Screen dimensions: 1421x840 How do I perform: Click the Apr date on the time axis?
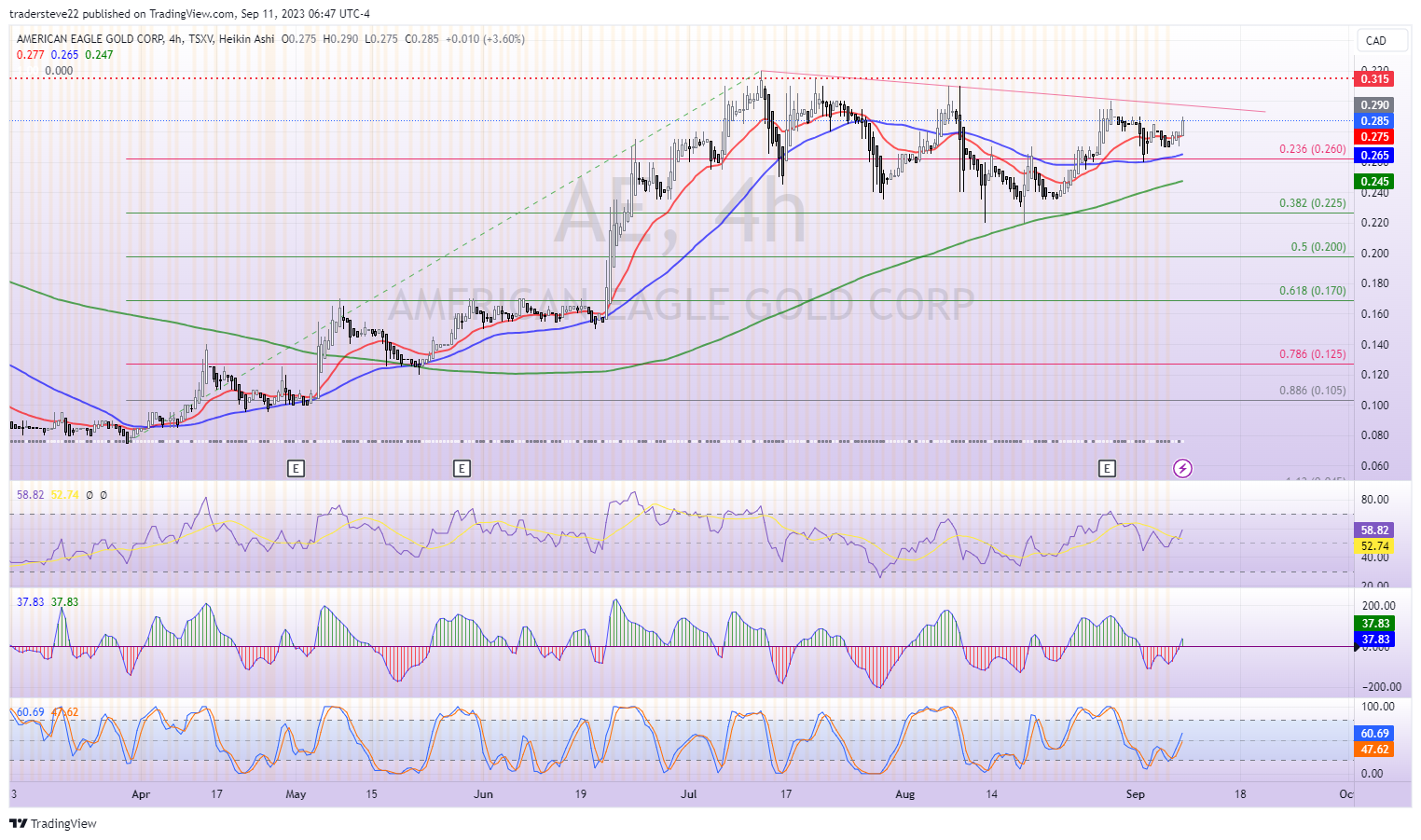141,794
